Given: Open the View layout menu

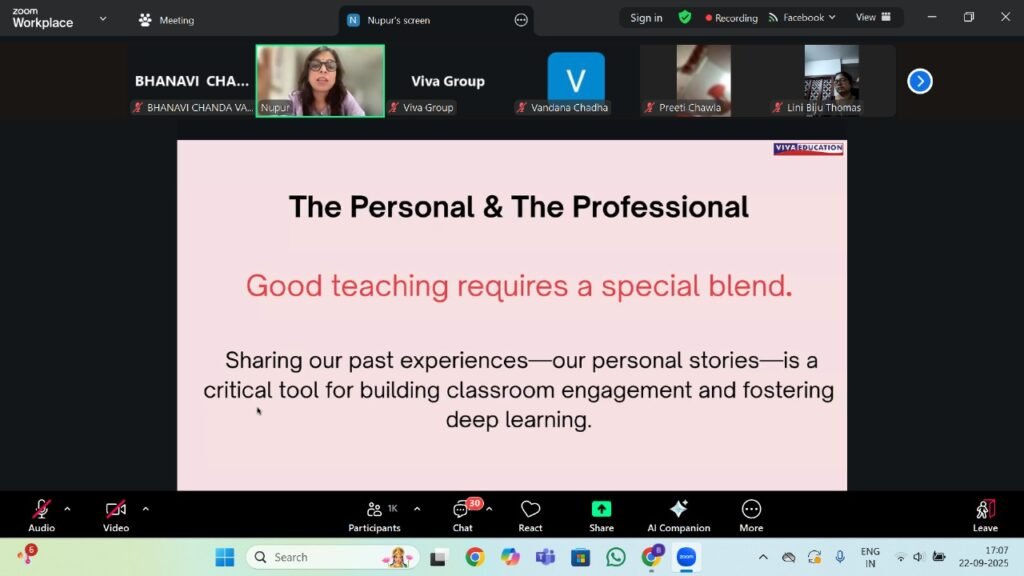Looking at the screenshot, I should (x=872, y=17).
